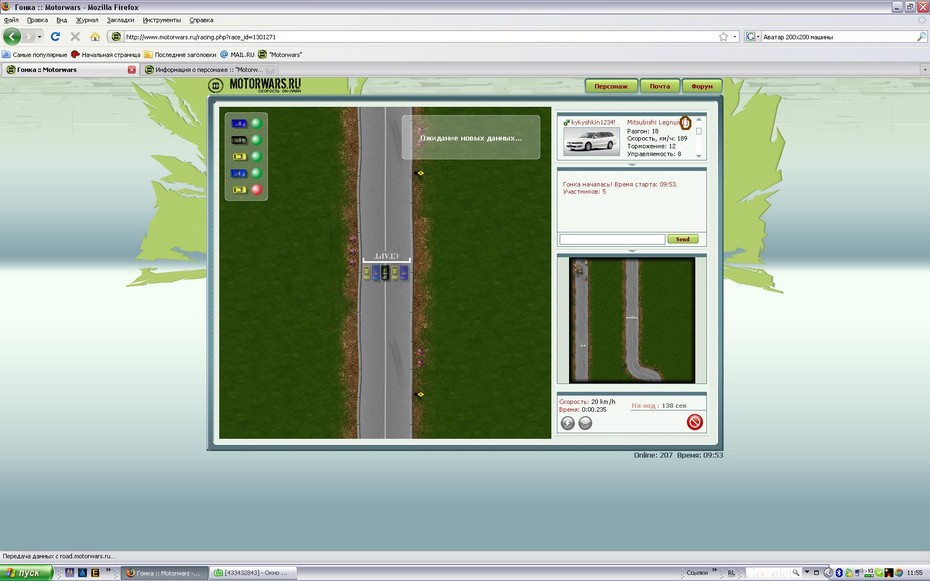Screen dimensions: 930x581
Task: Click the "Online: 207" status text
Action: (653, 455)
